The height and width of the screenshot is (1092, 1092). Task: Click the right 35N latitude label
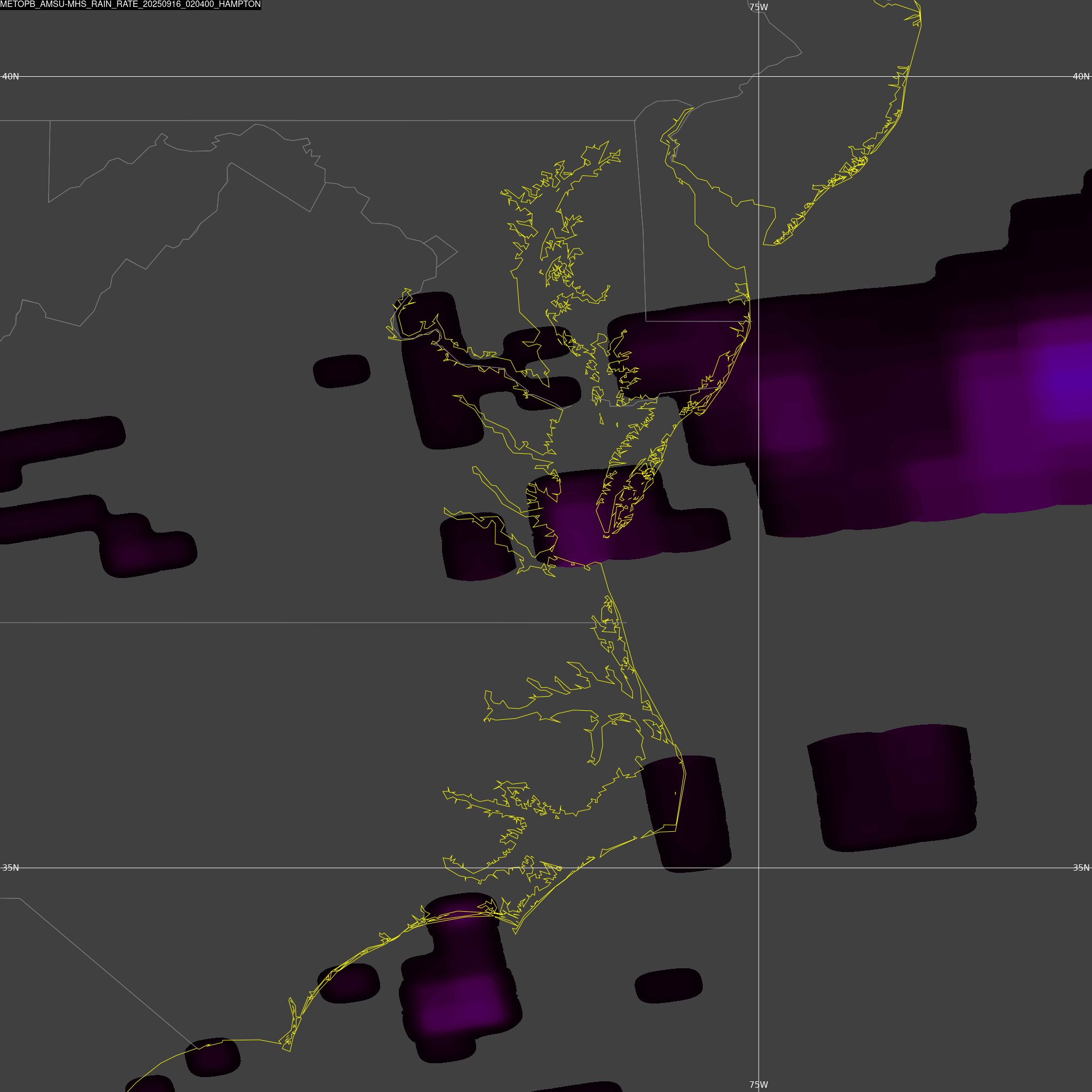coord(1081,868)
